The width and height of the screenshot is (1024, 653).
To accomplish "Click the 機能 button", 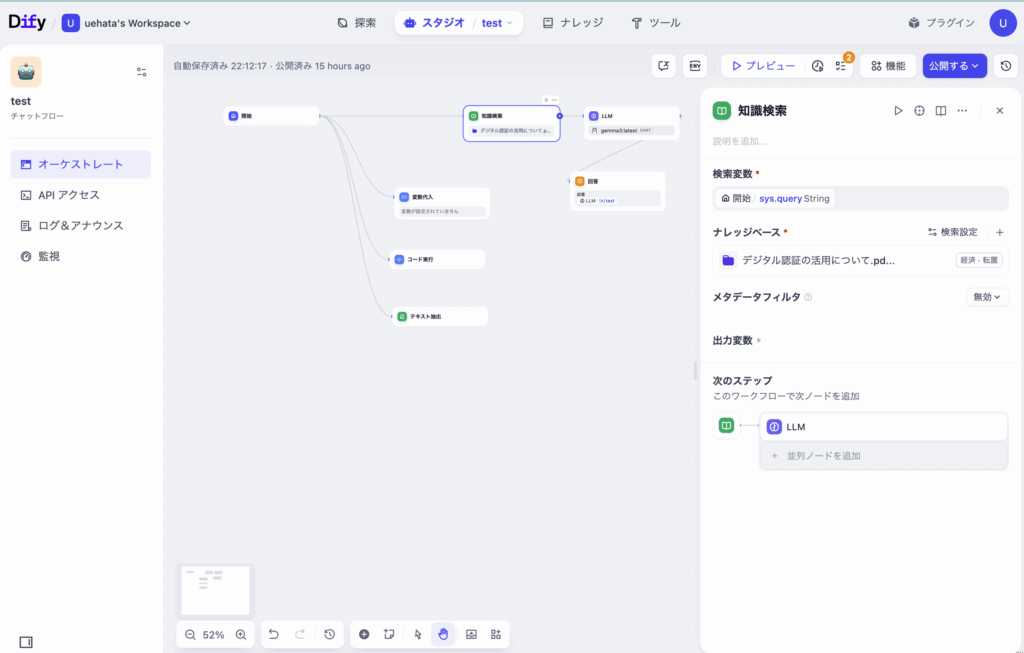I will pos(888,66).
